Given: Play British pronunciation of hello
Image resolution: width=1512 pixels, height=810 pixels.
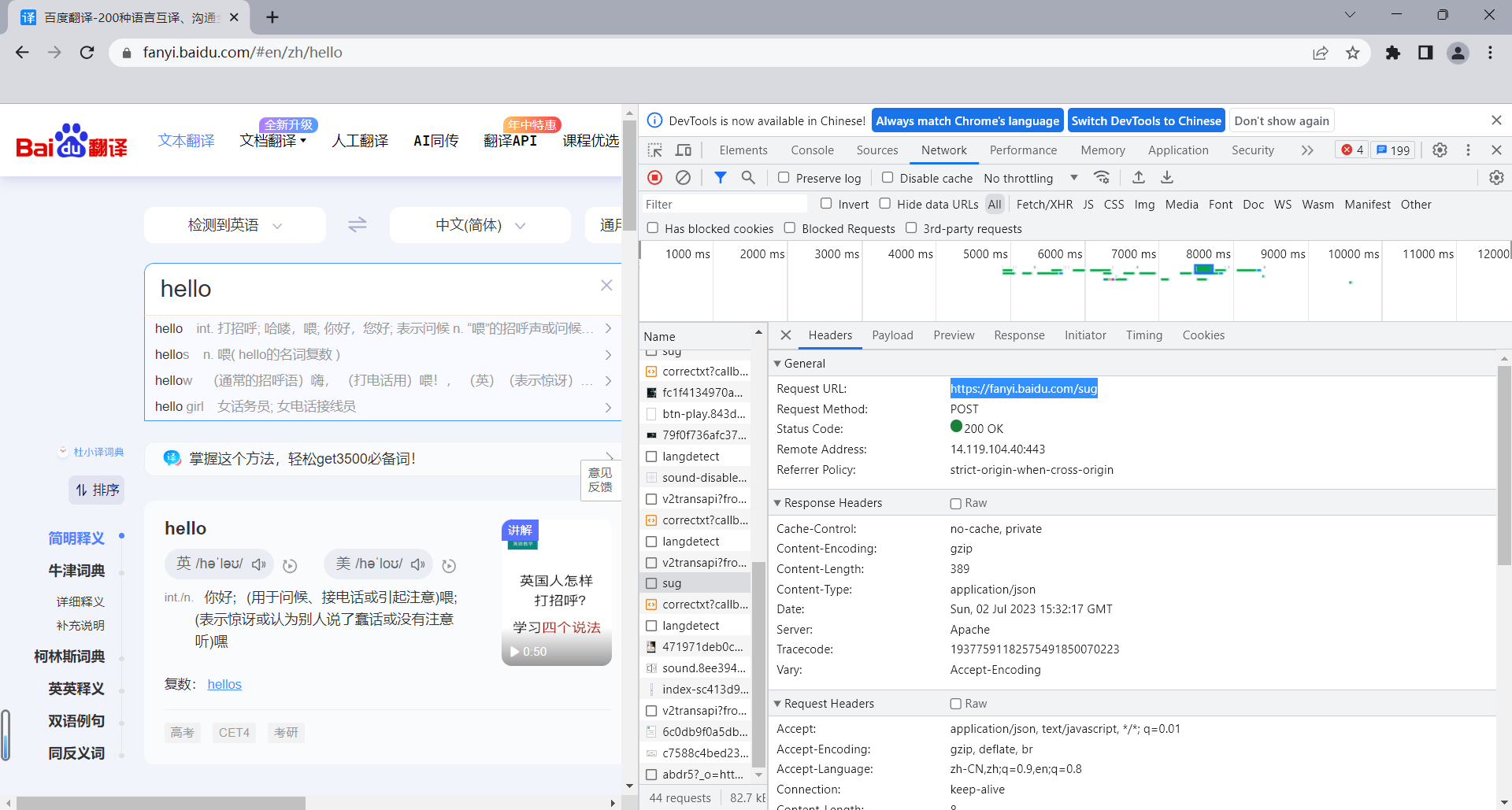Looking at the screenshot, I should click(x=258, y=564).
